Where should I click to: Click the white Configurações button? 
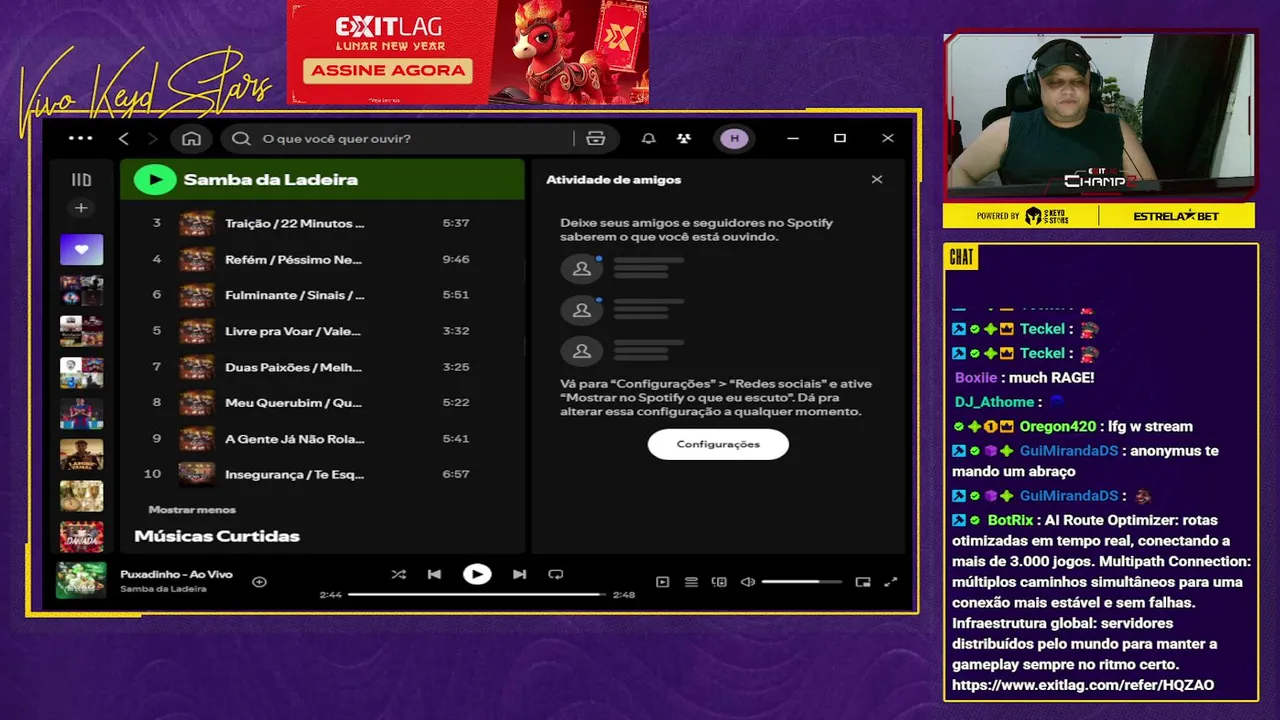coord(718,444)
